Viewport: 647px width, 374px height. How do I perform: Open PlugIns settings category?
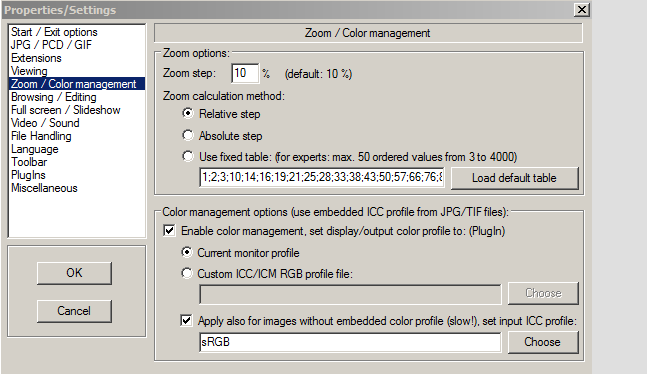click(28, 175)
